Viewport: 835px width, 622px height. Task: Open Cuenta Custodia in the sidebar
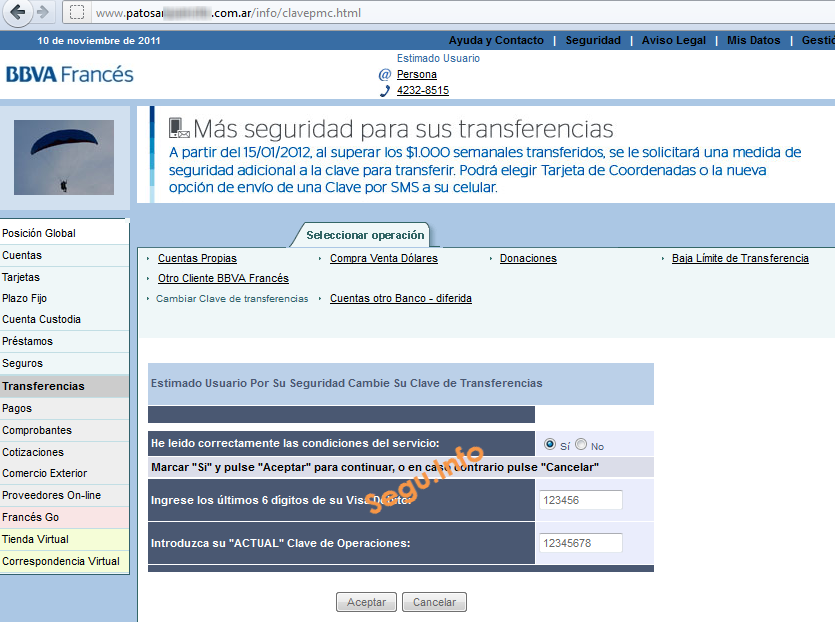coord(64,320)
